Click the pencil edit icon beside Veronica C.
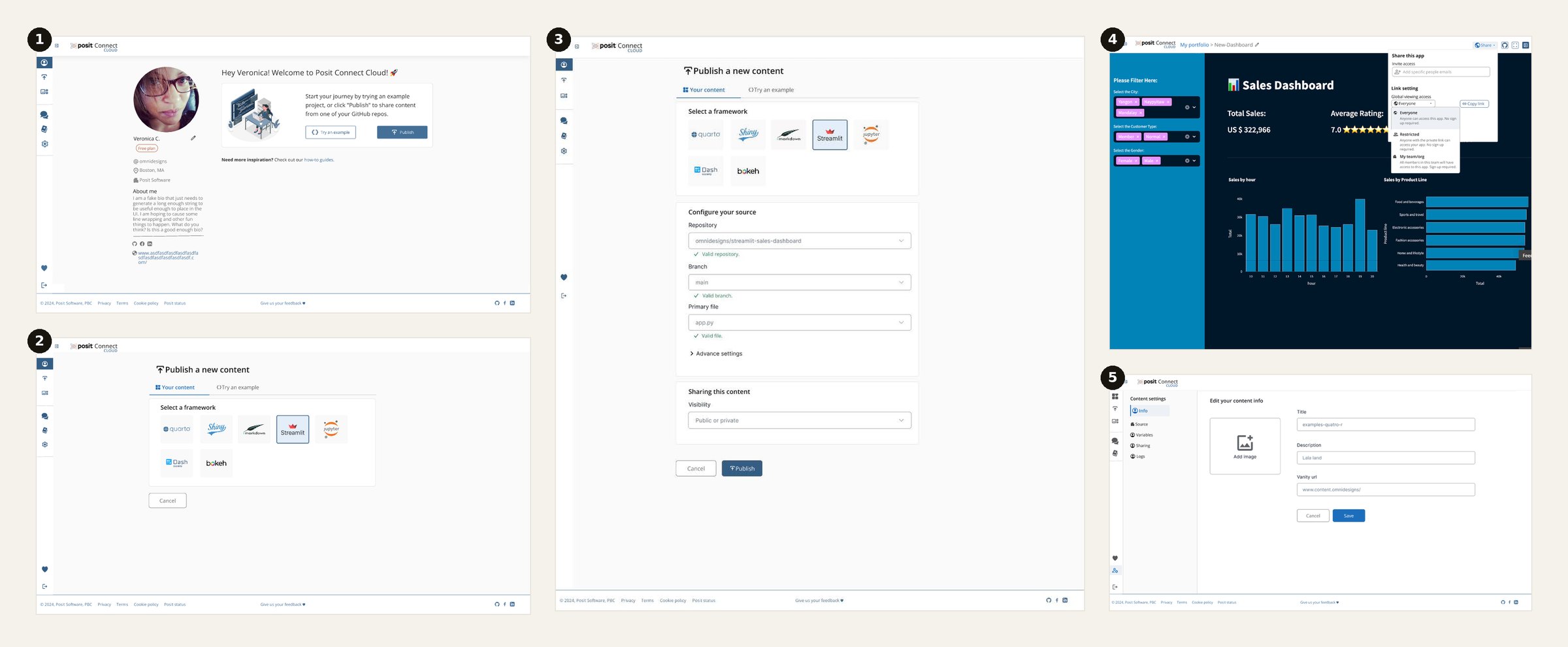 [x=193, y=138]
